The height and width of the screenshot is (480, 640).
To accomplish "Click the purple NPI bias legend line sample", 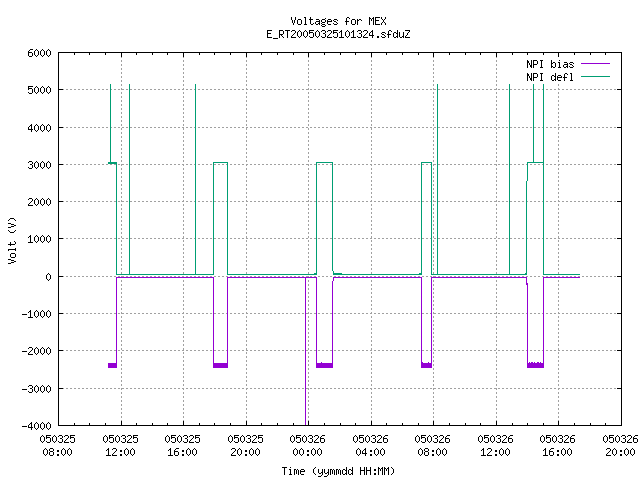I will tap(596, 64).
